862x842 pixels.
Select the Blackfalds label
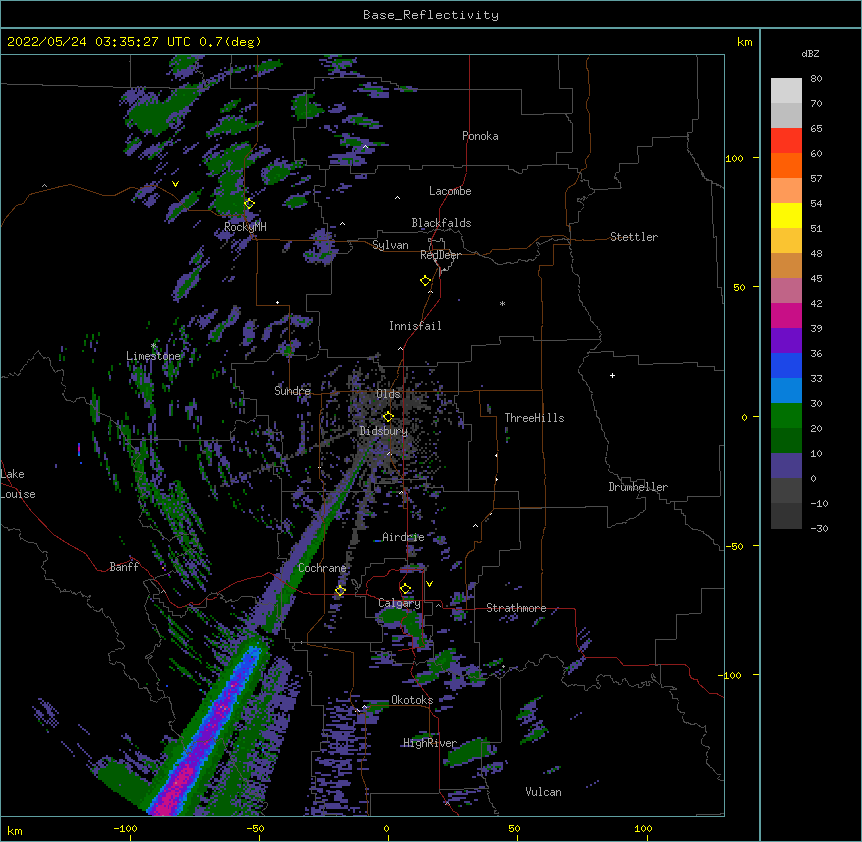tap(441, 223)
